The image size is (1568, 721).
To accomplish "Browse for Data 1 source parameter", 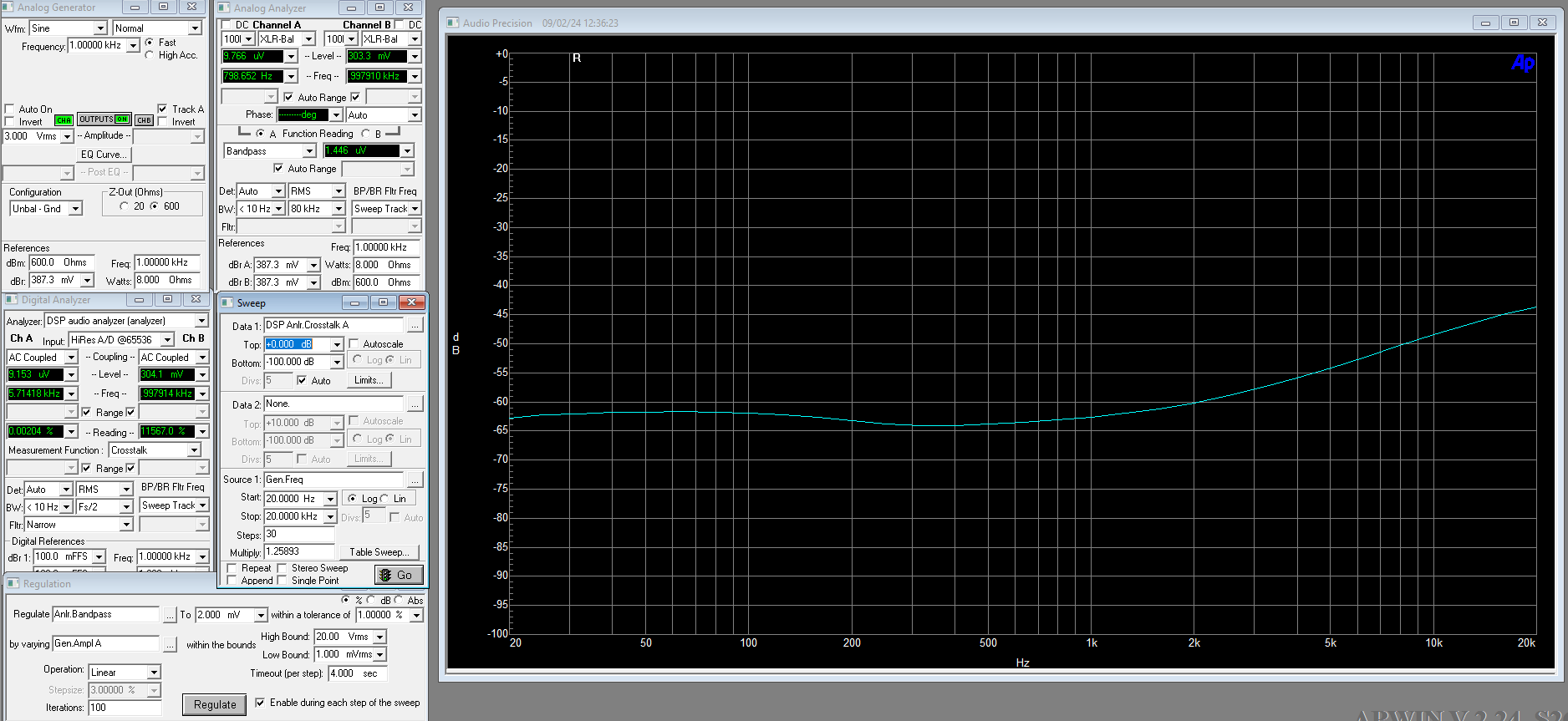I will tap(415, 325).
